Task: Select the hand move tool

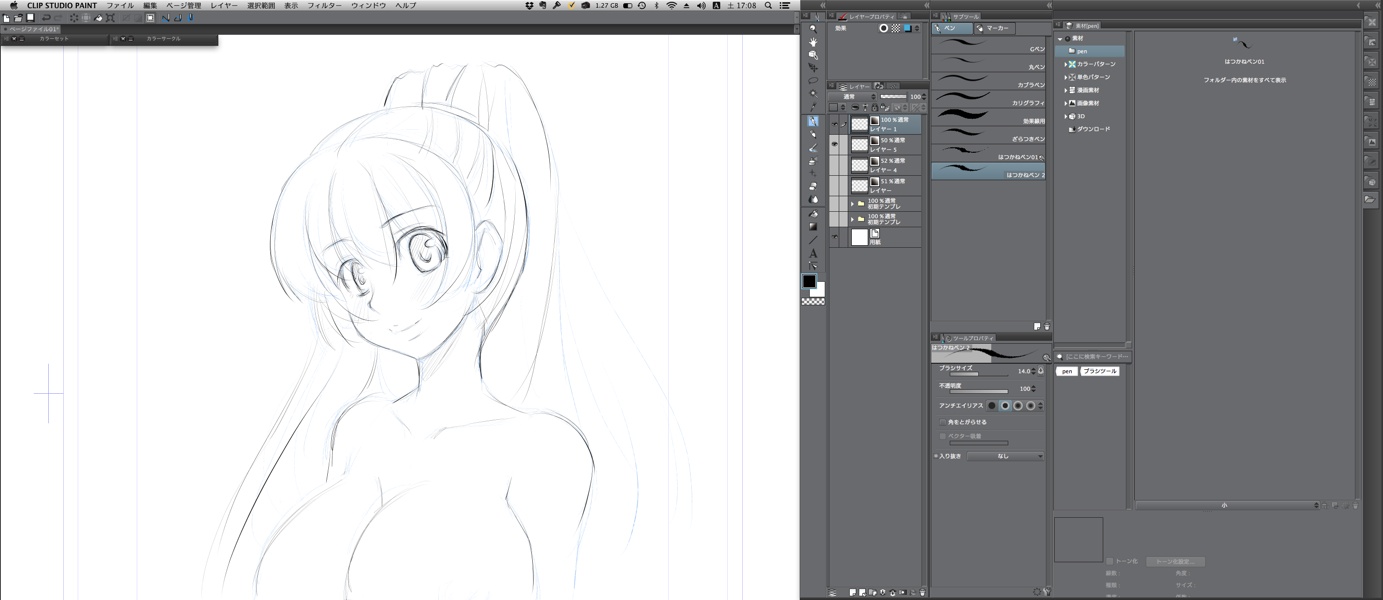Action: coord(813,42)
